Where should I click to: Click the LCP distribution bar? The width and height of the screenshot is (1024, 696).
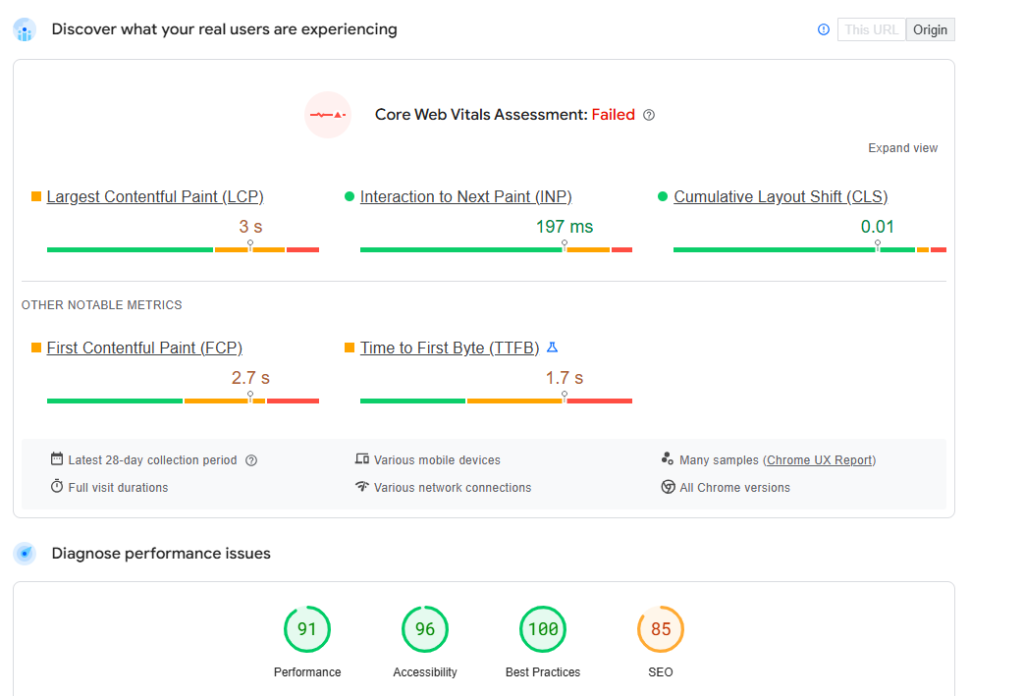click(x=183, y=249)
